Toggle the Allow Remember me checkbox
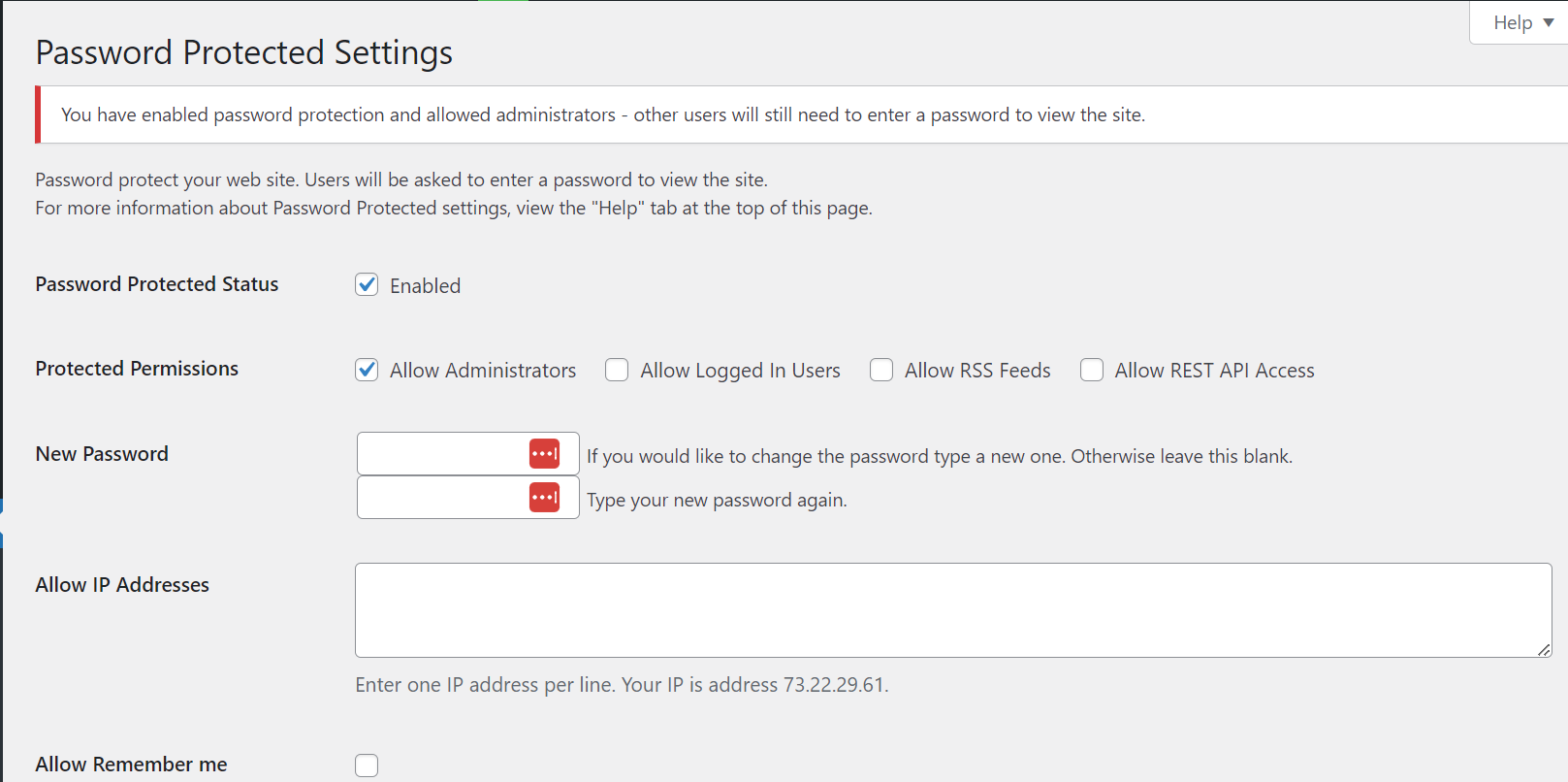The image size is (1568, 782). [x=367, y=765]
